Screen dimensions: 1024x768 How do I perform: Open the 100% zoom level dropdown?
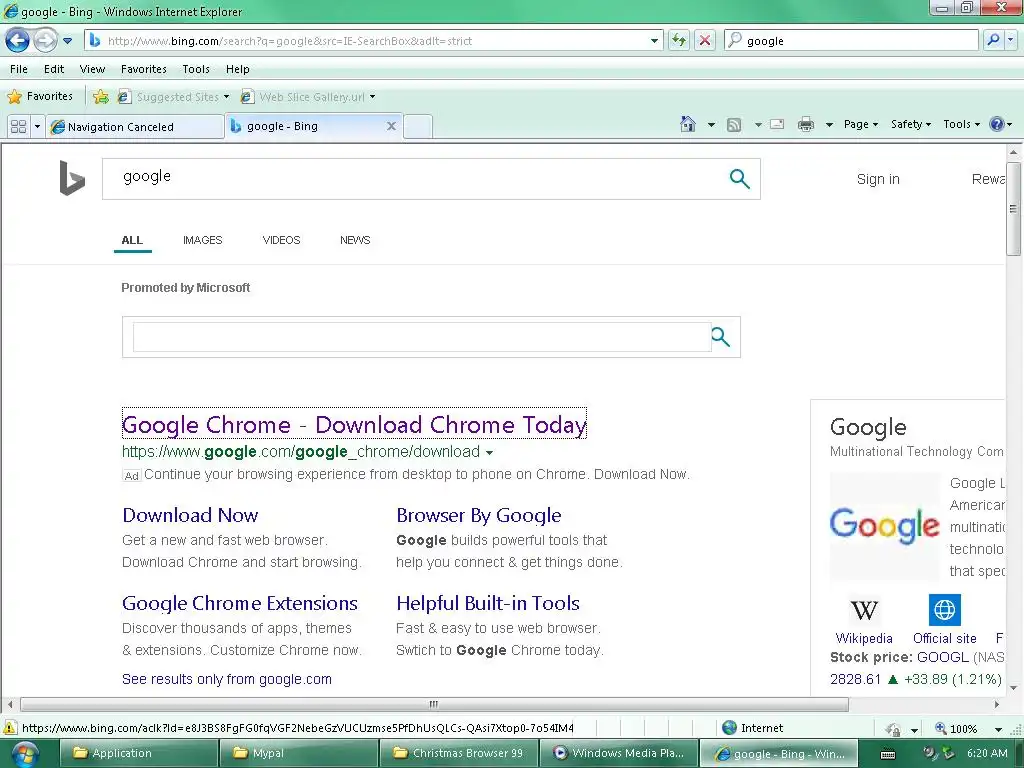pyautogui.click(x=998, y=729)
